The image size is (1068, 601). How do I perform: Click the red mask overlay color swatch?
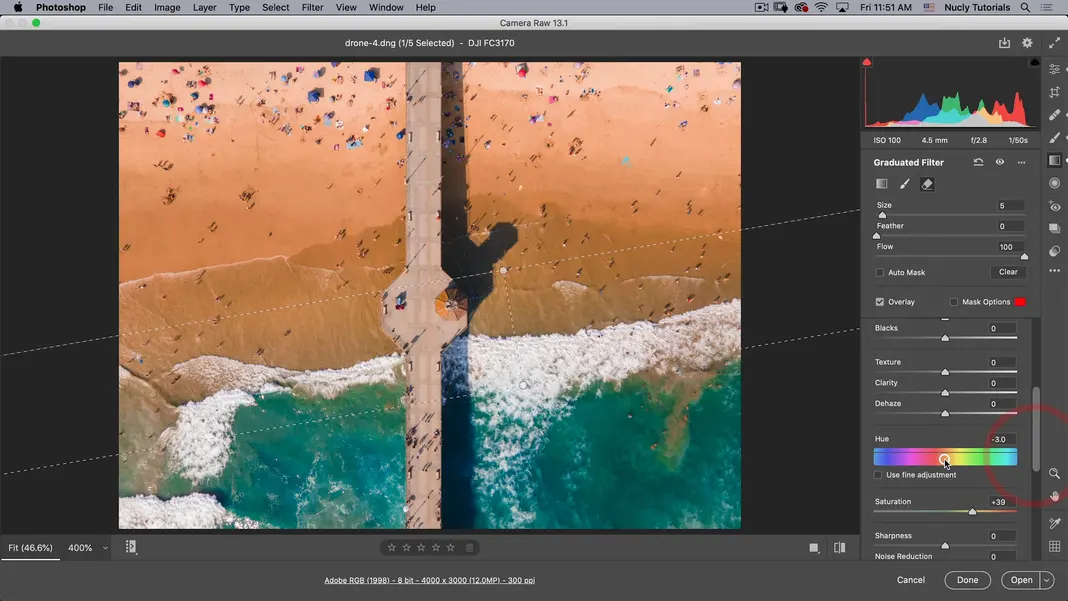click(x=1020, y=302)
